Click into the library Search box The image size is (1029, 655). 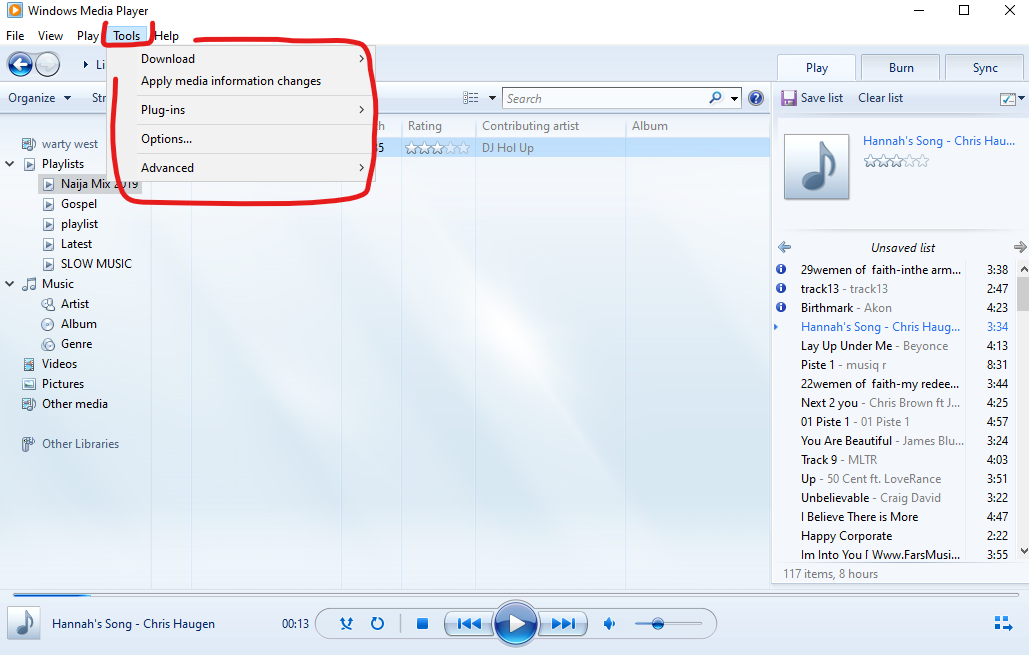click(x=605, y=98)
